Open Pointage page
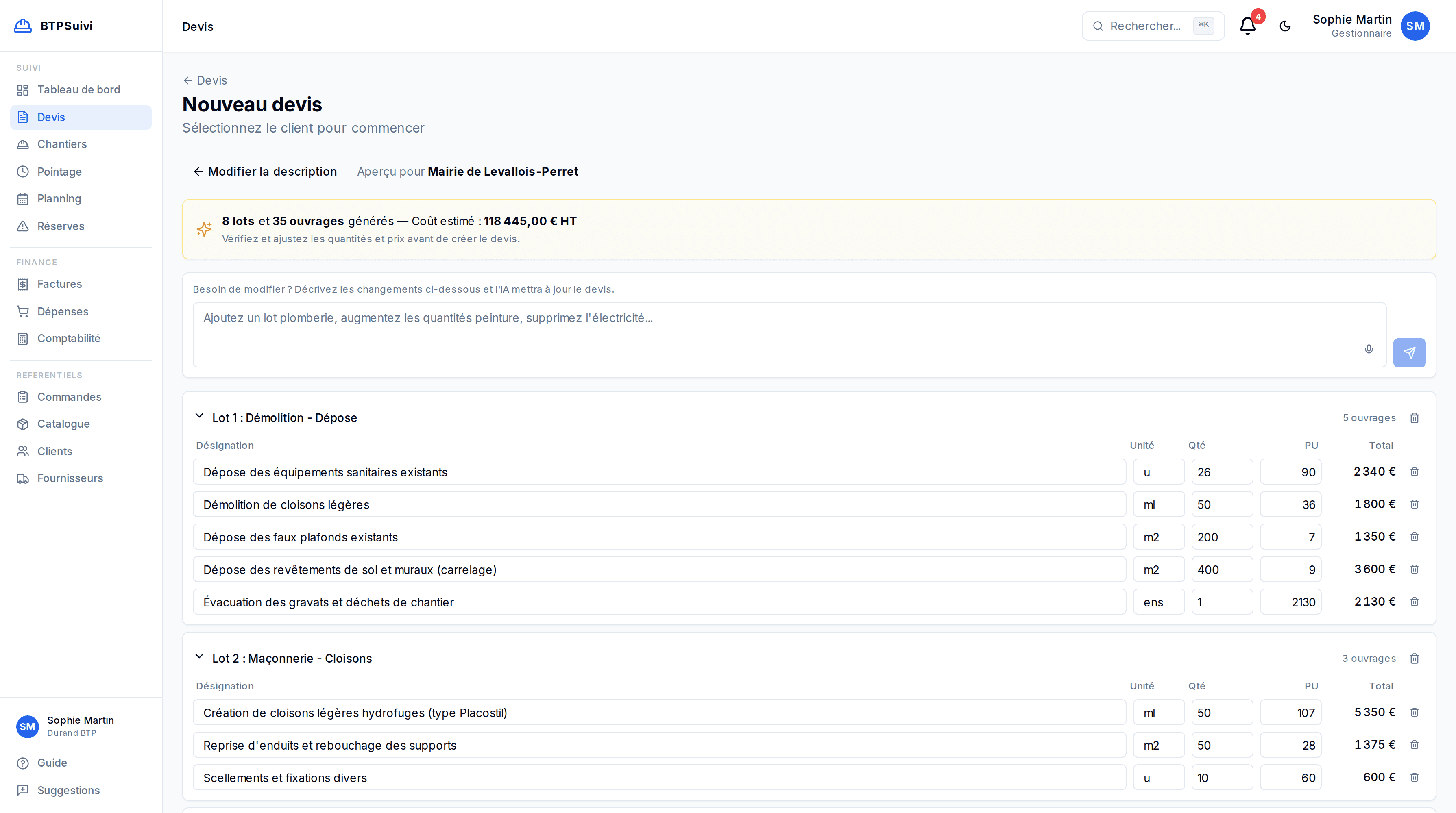Image resolution: width=1456 pixels, height=813 pixels. [81, 172]
